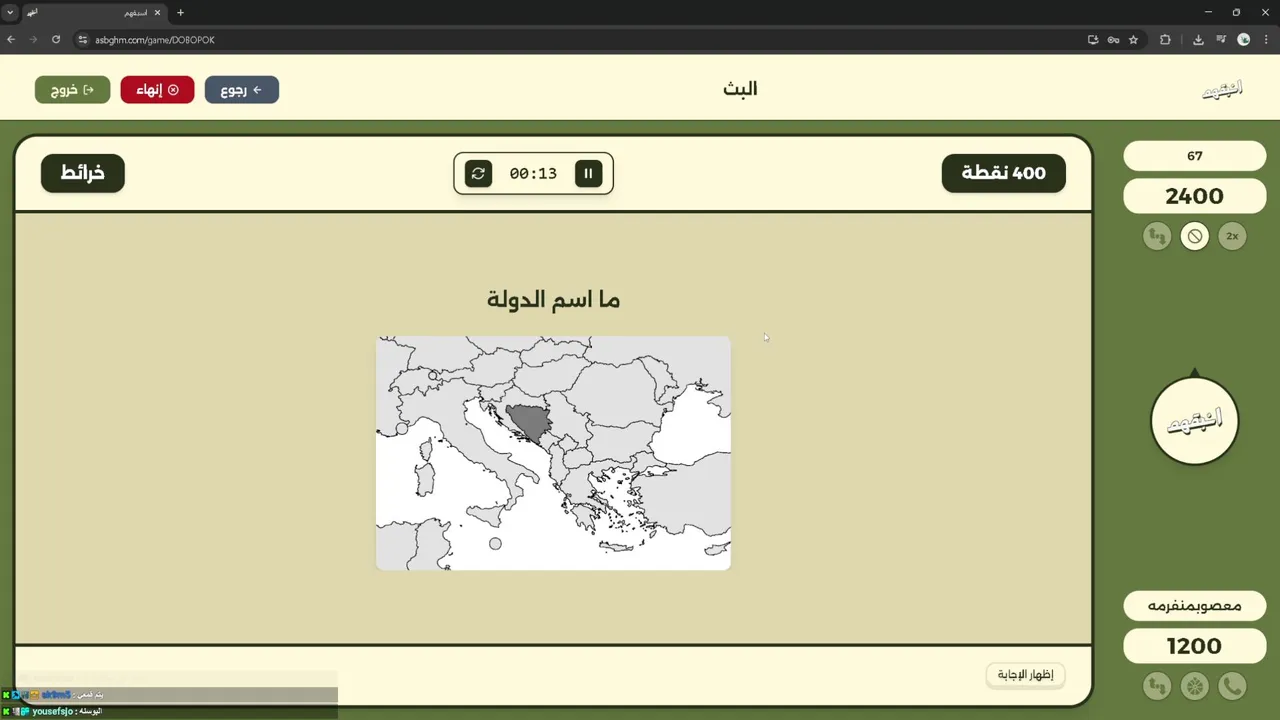The width and height of the screenshot is (1280, 720).
Task: Click the question text ما اسم الدولة
Action: click(x=553, y=299)
